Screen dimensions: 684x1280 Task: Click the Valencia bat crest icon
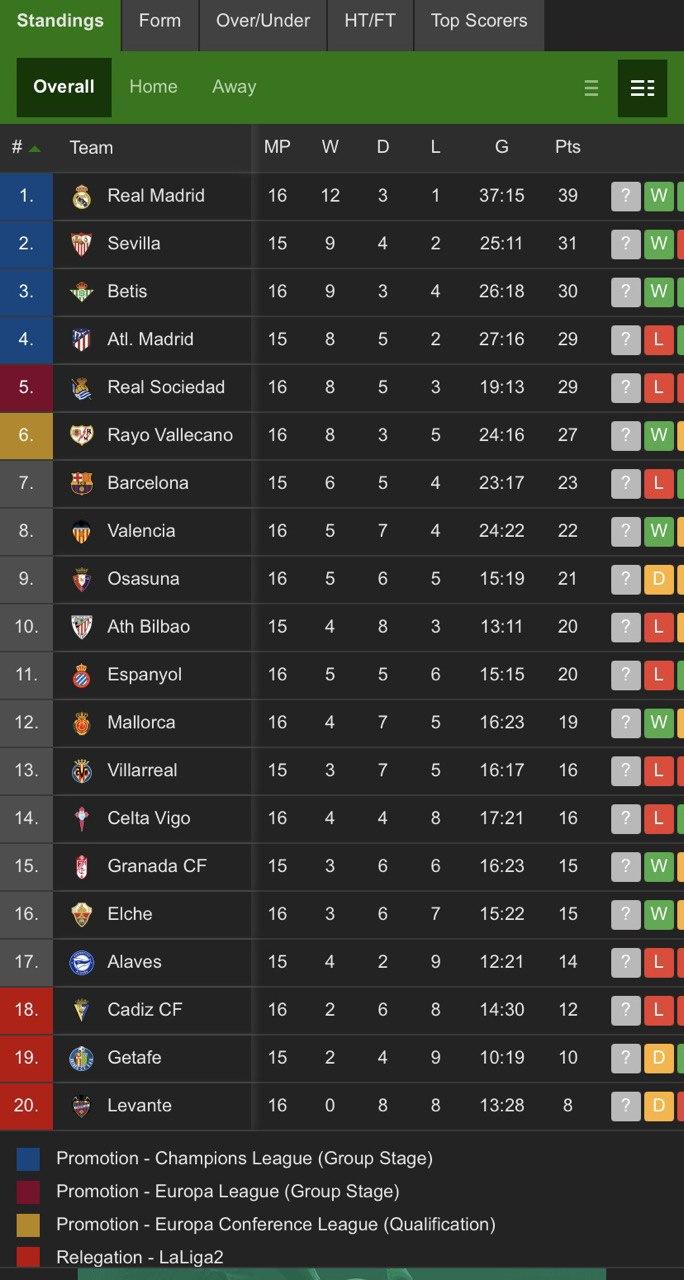coord(81,532)
